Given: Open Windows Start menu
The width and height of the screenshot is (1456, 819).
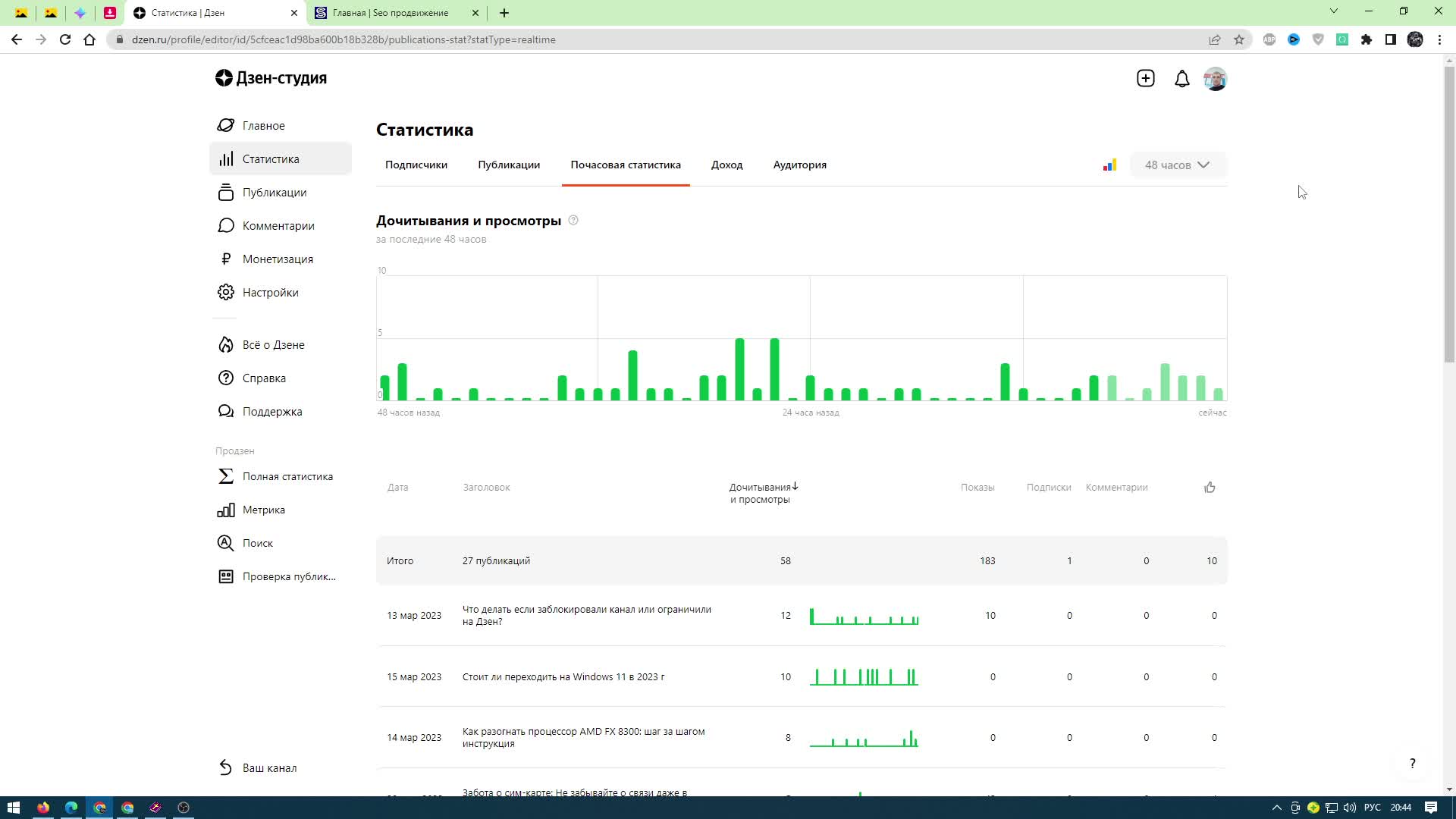Looking at the screenshot, I should [13, 808].
